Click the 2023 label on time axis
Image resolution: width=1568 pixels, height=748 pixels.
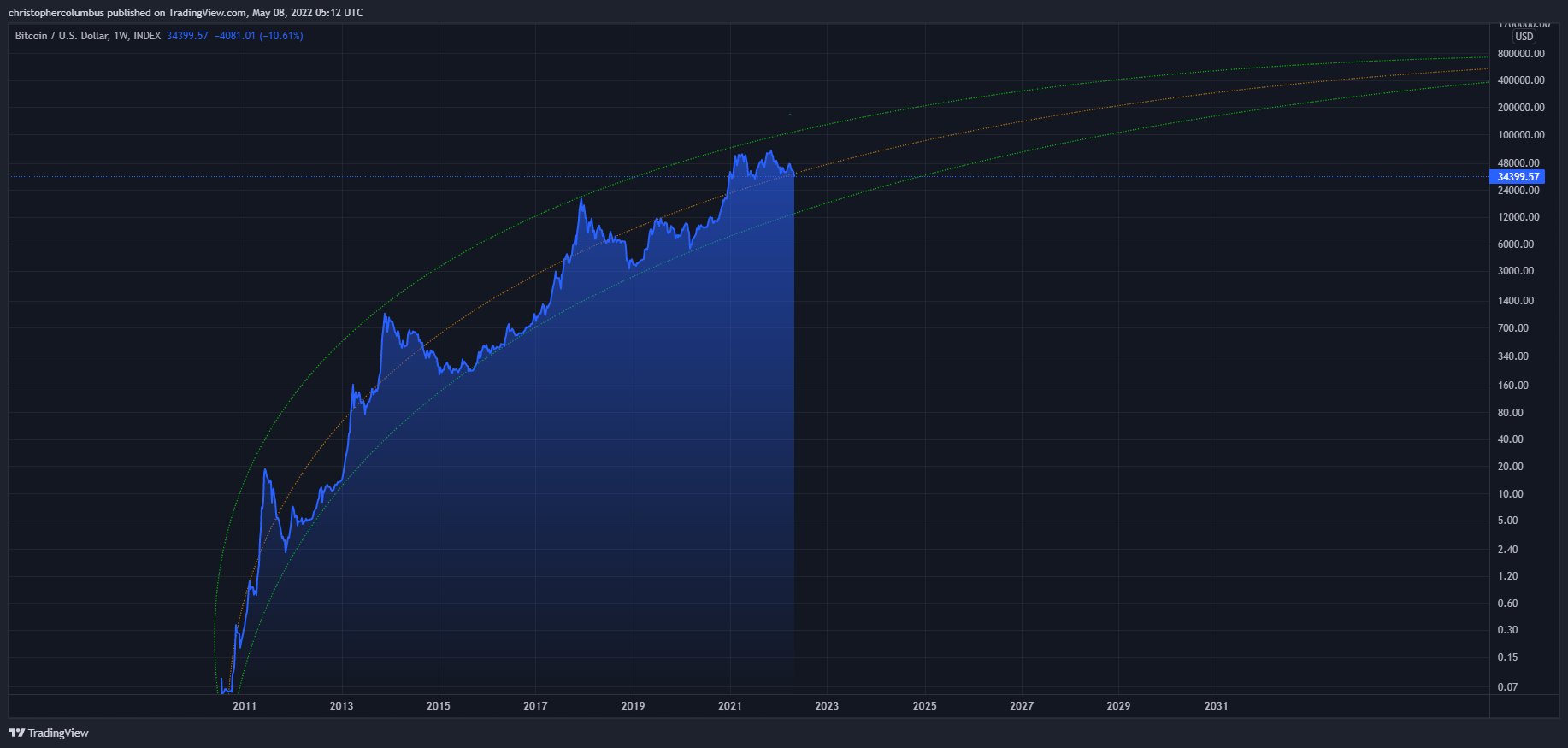827,706
